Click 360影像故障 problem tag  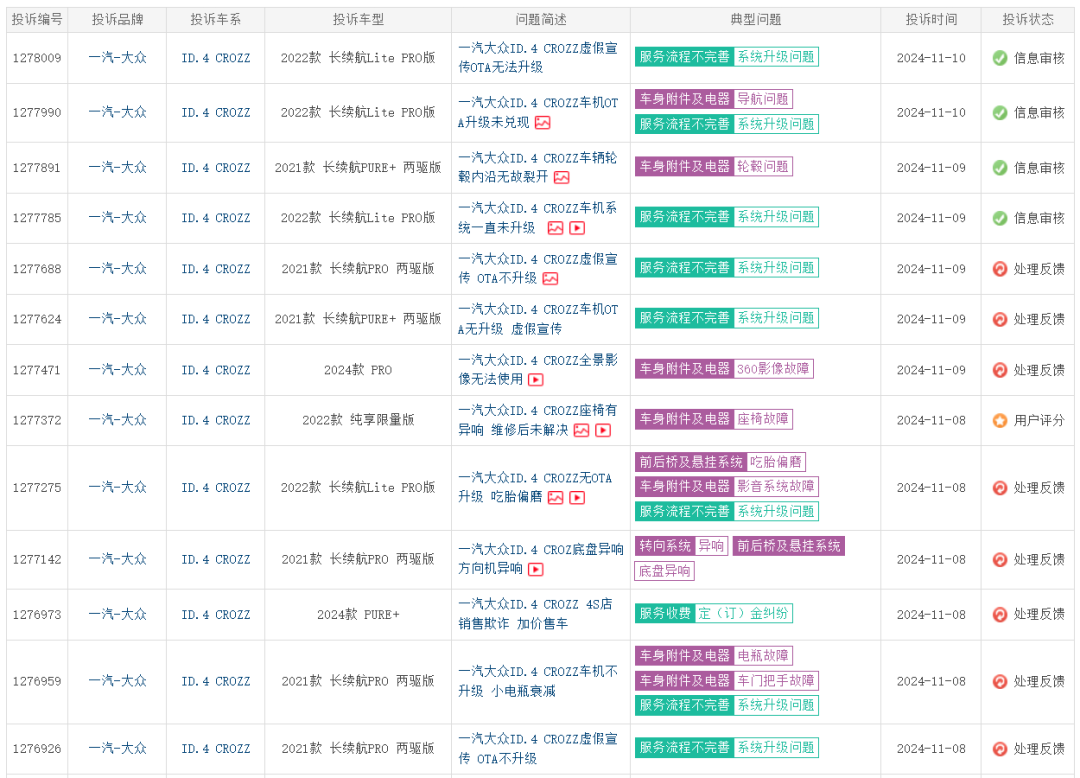[773, 369]
